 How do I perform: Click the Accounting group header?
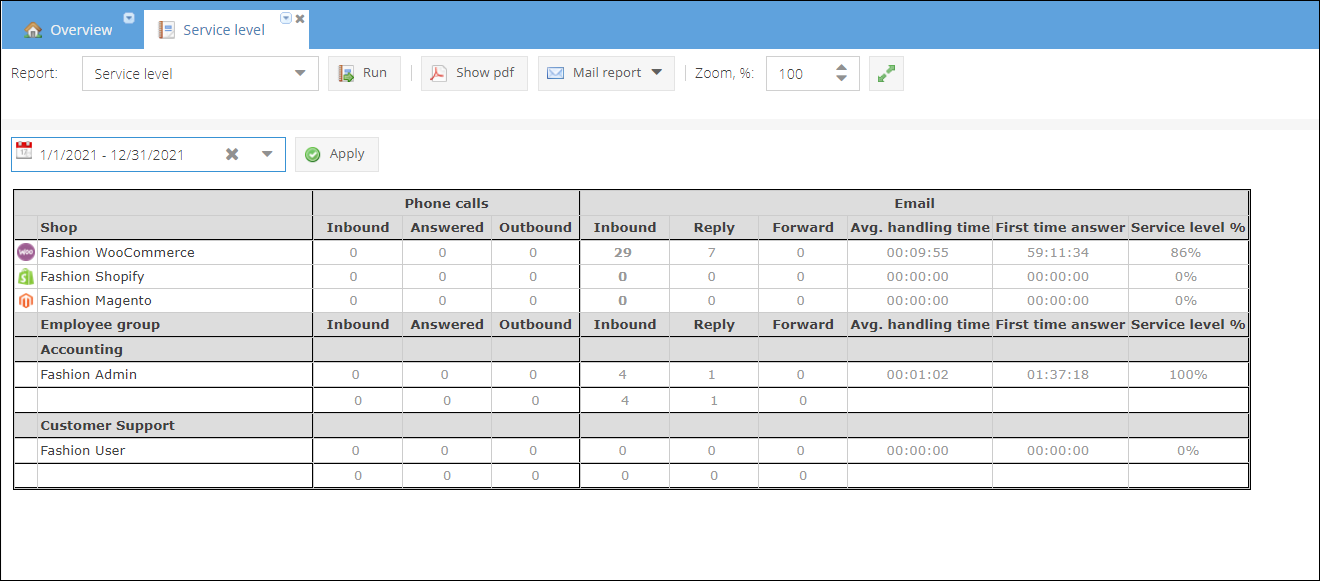pyautogui.click(x=82, y=350)
